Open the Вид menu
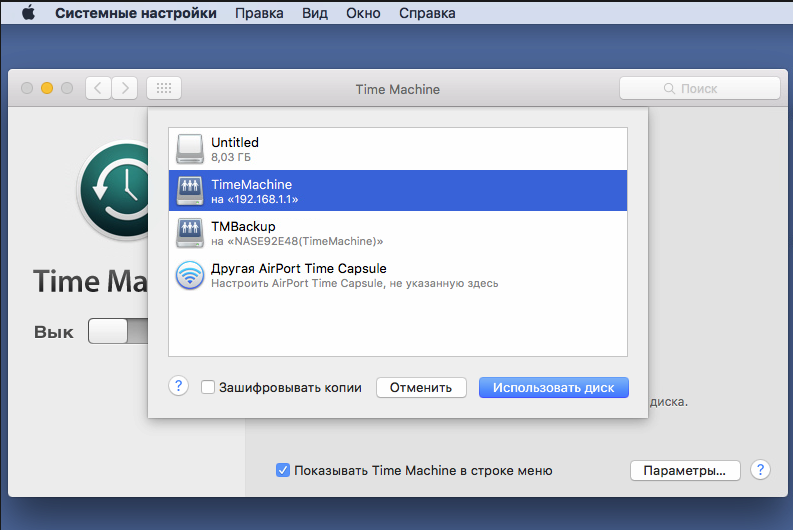The image size is (793, 530). 315,14
